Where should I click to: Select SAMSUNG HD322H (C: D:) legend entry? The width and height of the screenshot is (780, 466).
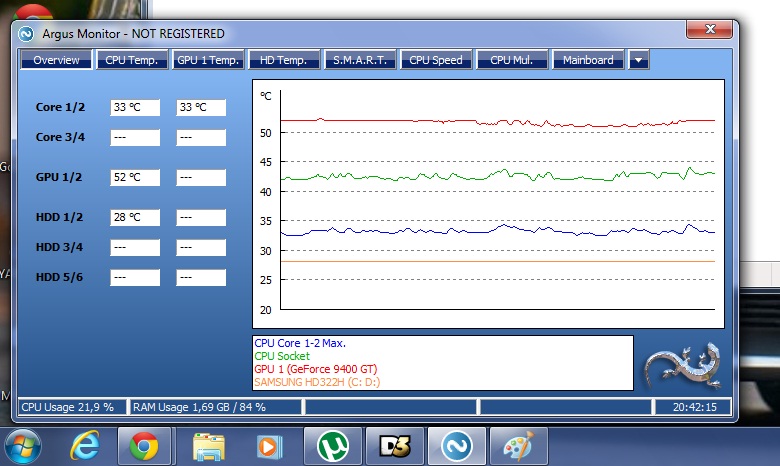tap(317, 382)
